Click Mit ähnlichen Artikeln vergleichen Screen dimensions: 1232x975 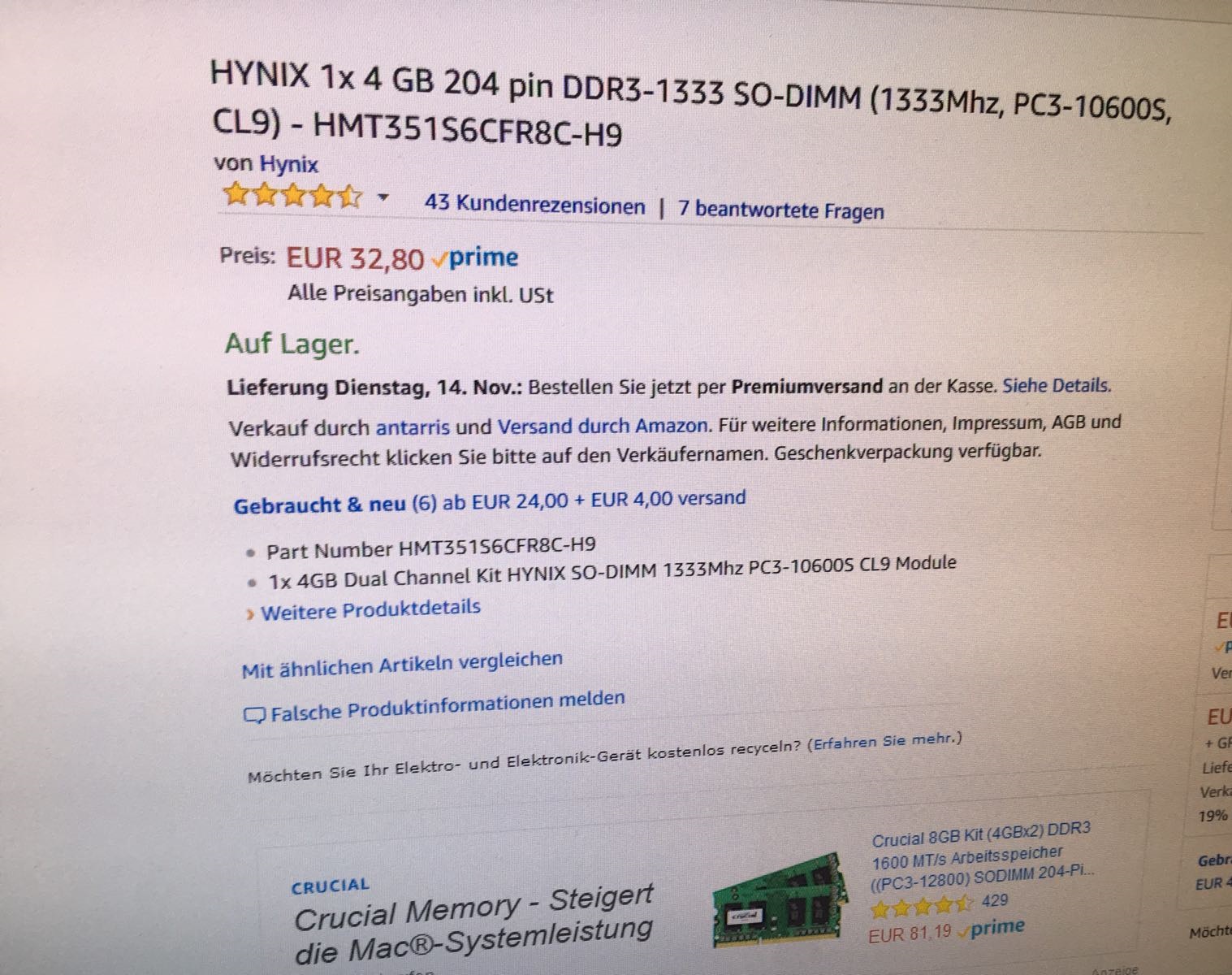point(402,664)
